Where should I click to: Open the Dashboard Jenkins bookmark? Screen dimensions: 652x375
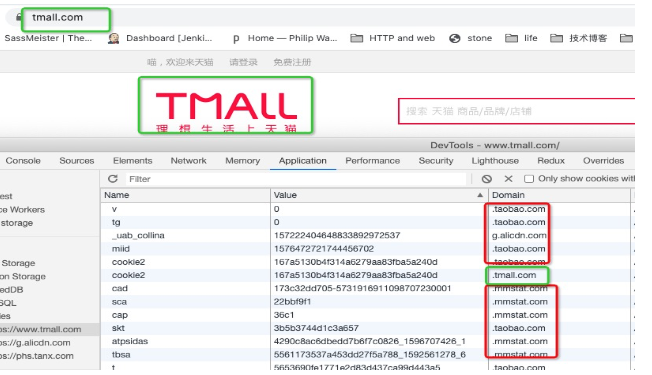pos(169,38)
